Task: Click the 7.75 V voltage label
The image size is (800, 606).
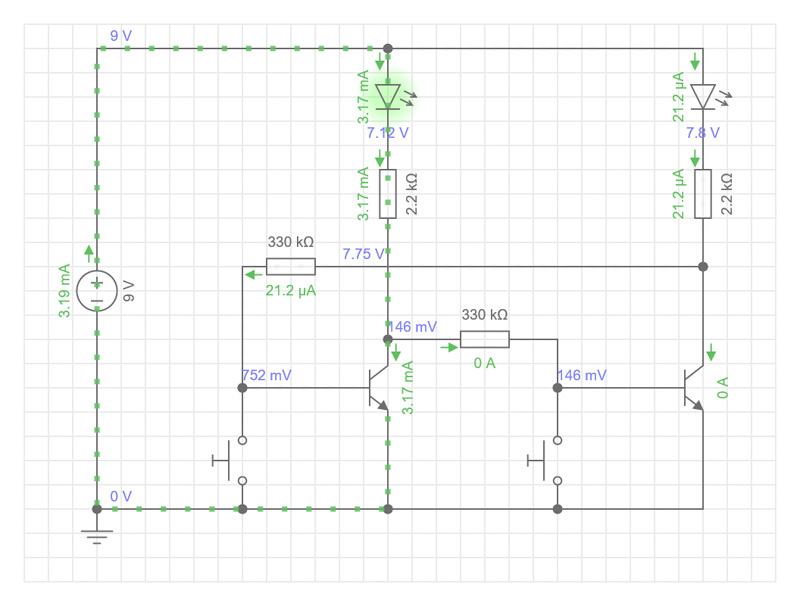Action: pyautogui.click(x=363, y=254)
